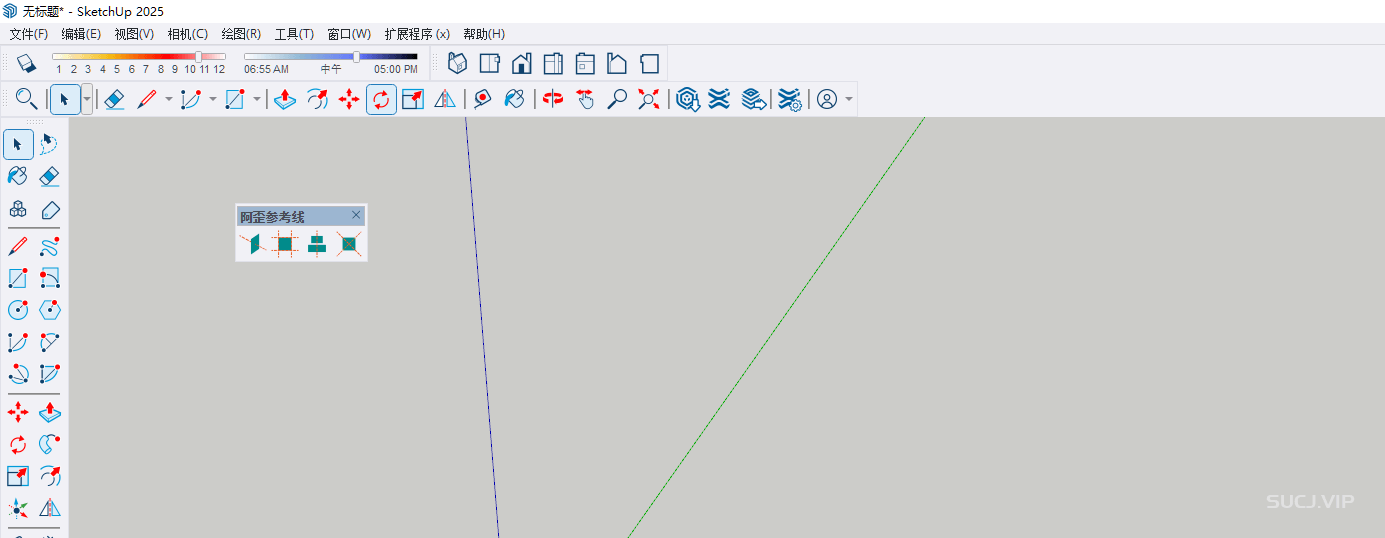The height and width of the screenshot is (538, 1385).
Task: Pick the Pie arc tool
Action: point(49,374)
